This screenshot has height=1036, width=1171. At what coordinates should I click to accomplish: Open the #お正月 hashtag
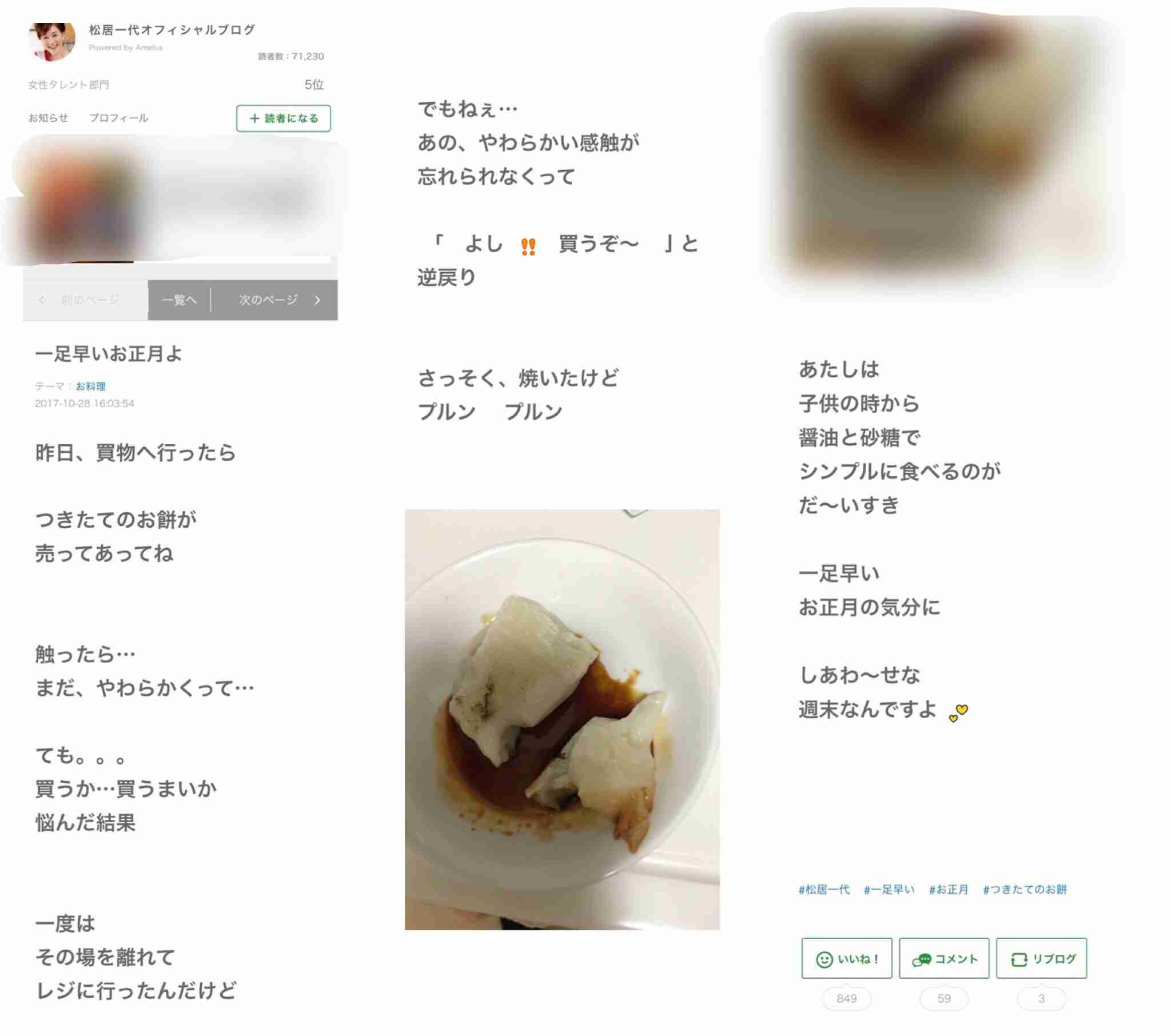pos(949,889)
